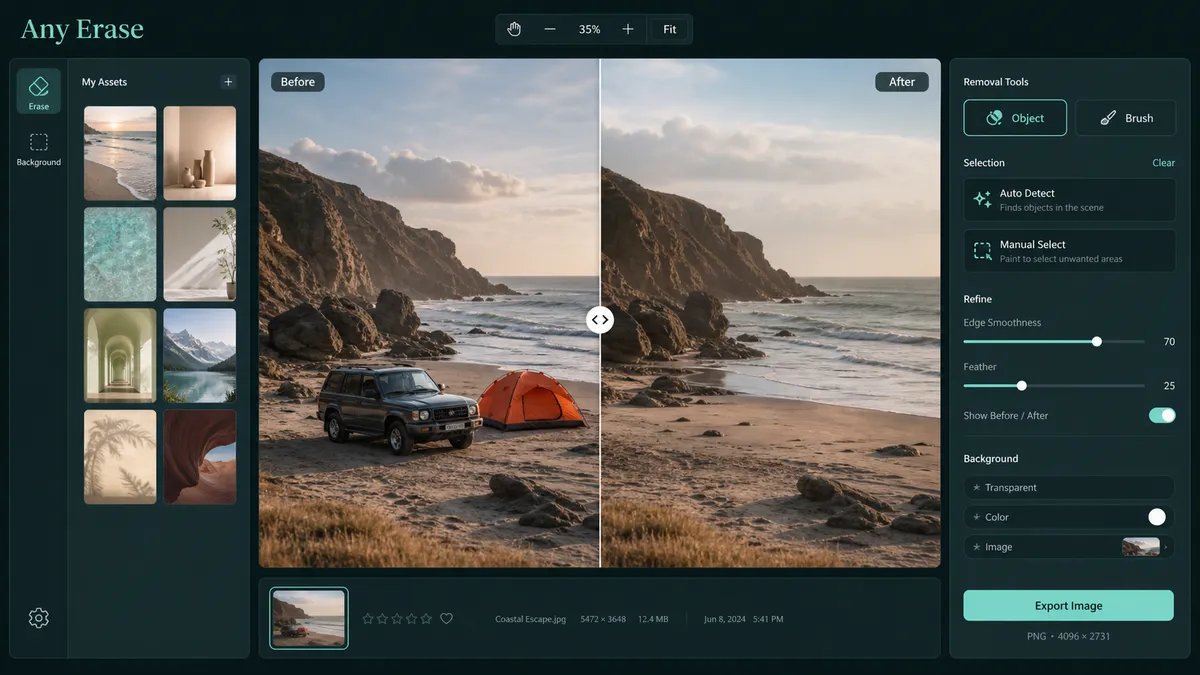Select the red canyon asset thumbnail
The width and height of the screenshot is (1200, 675).
pos(200,456)
